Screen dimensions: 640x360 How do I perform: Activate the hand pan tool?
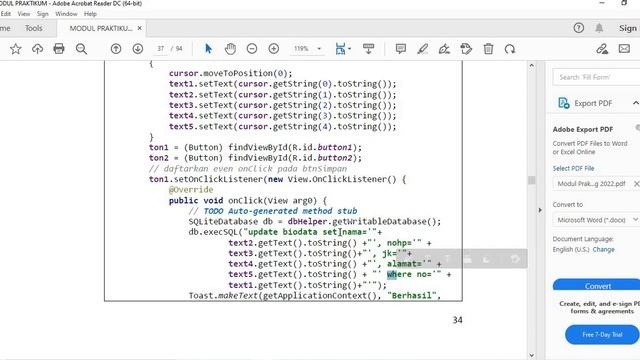[230, 49]
